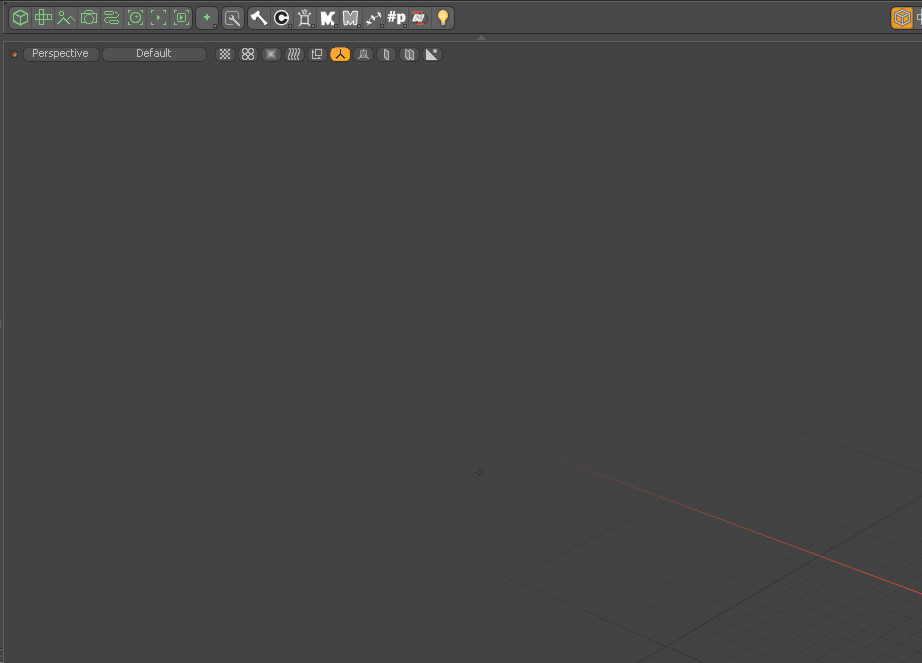Click the green winding curve icon
This screenshot has height=663, width=922.
112,18
